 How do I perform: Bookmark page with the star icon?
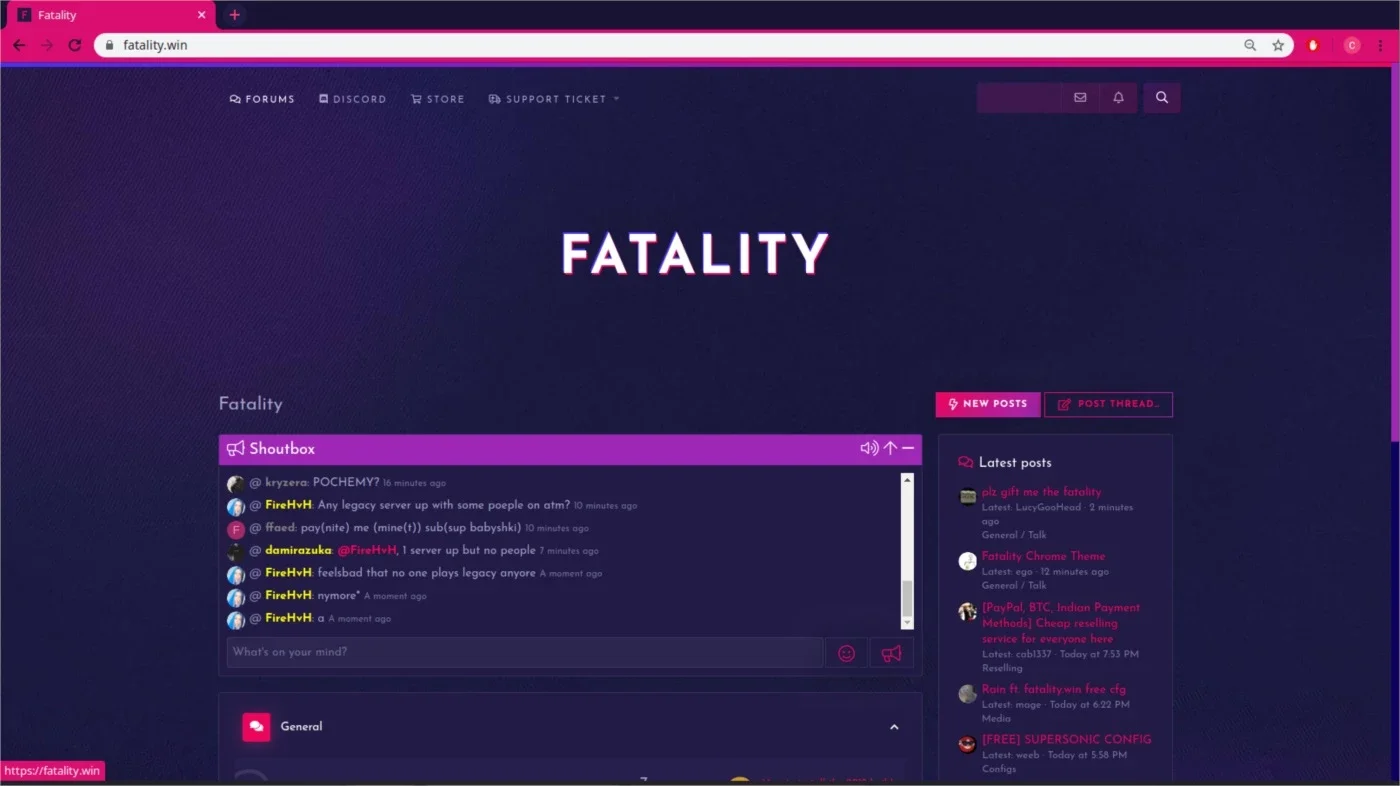coord(1278,45)
